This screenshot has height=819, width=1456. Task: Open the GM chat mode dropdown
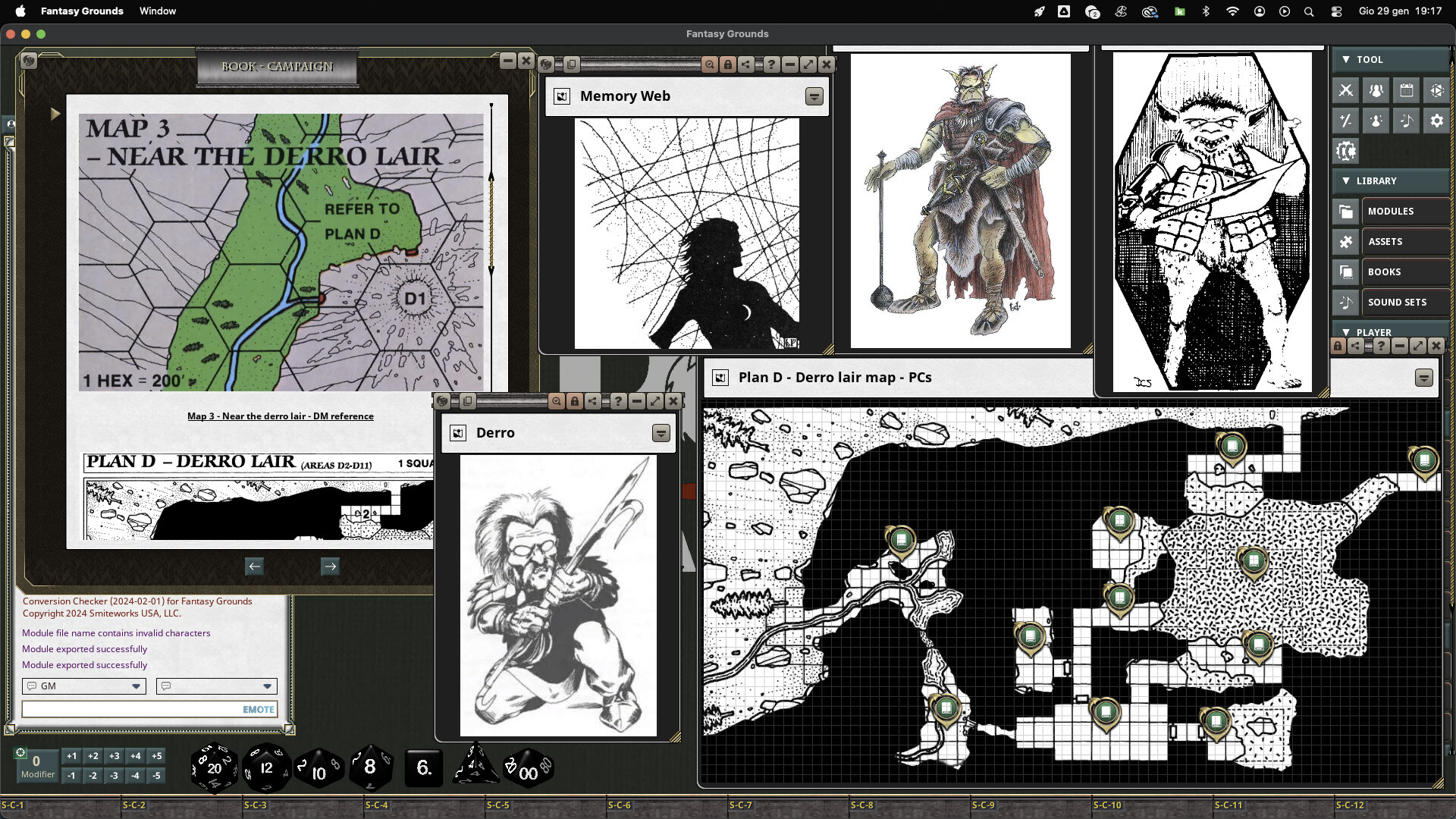[136, 686]
